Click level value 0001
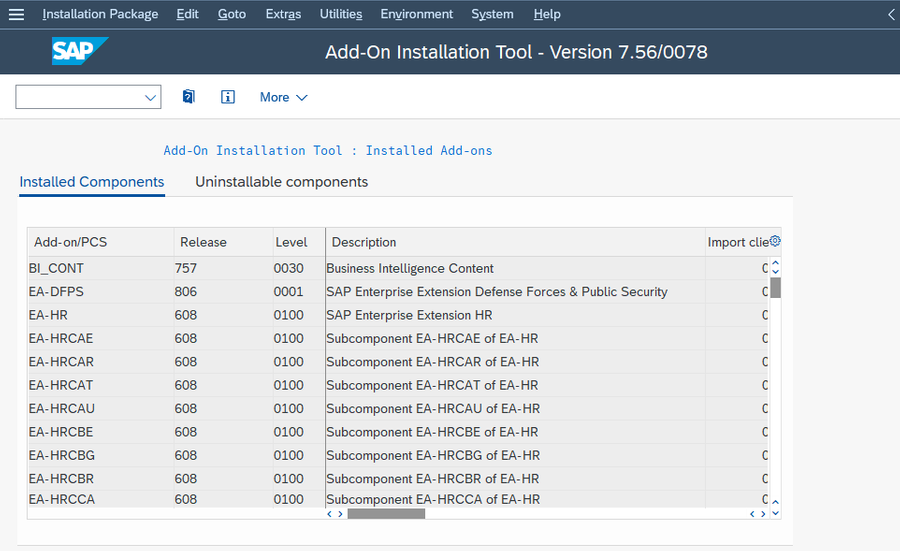900x551 pixels. 288,292
